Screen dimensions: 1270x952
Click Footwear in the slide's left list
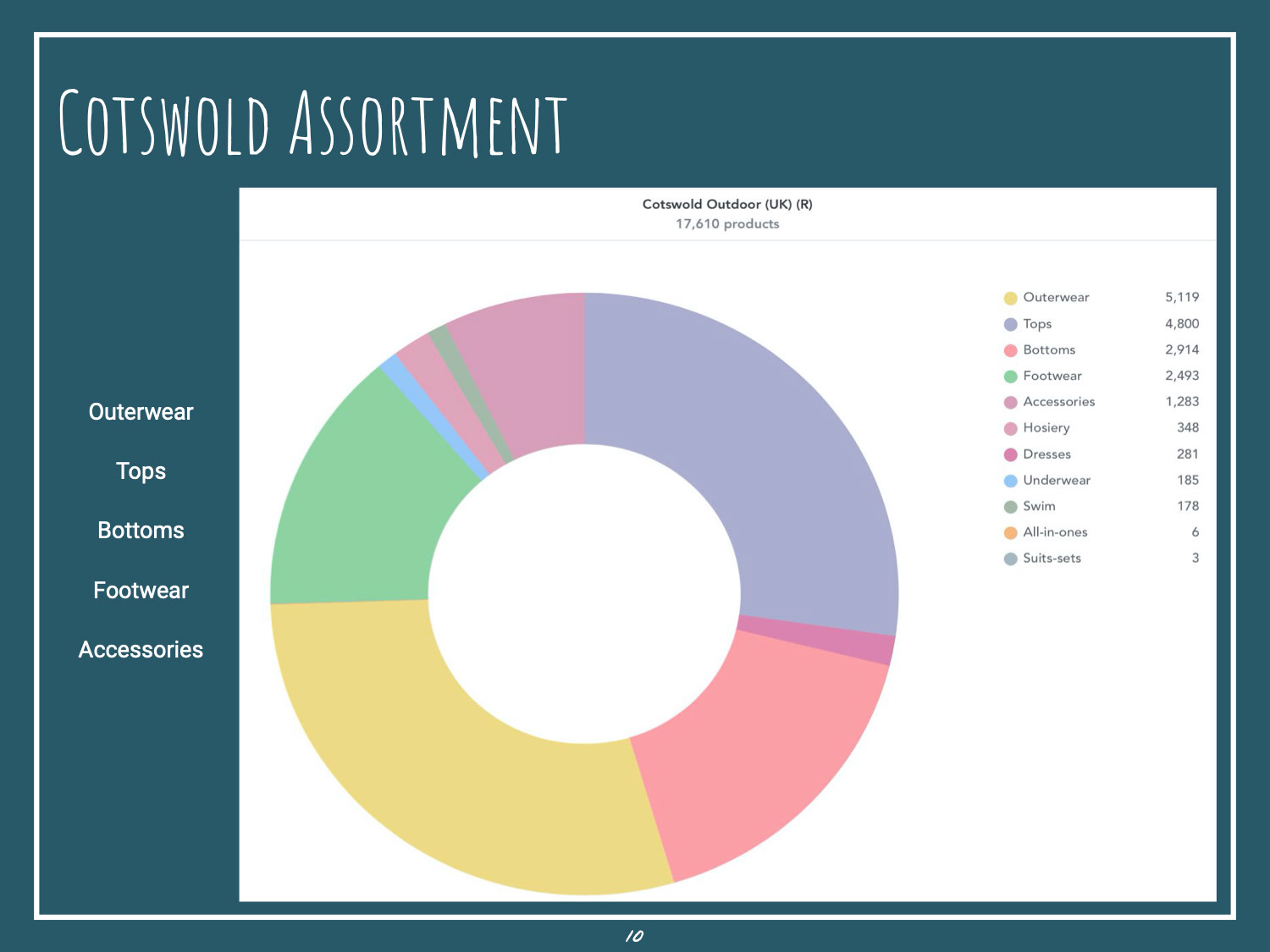pos(141,591)
